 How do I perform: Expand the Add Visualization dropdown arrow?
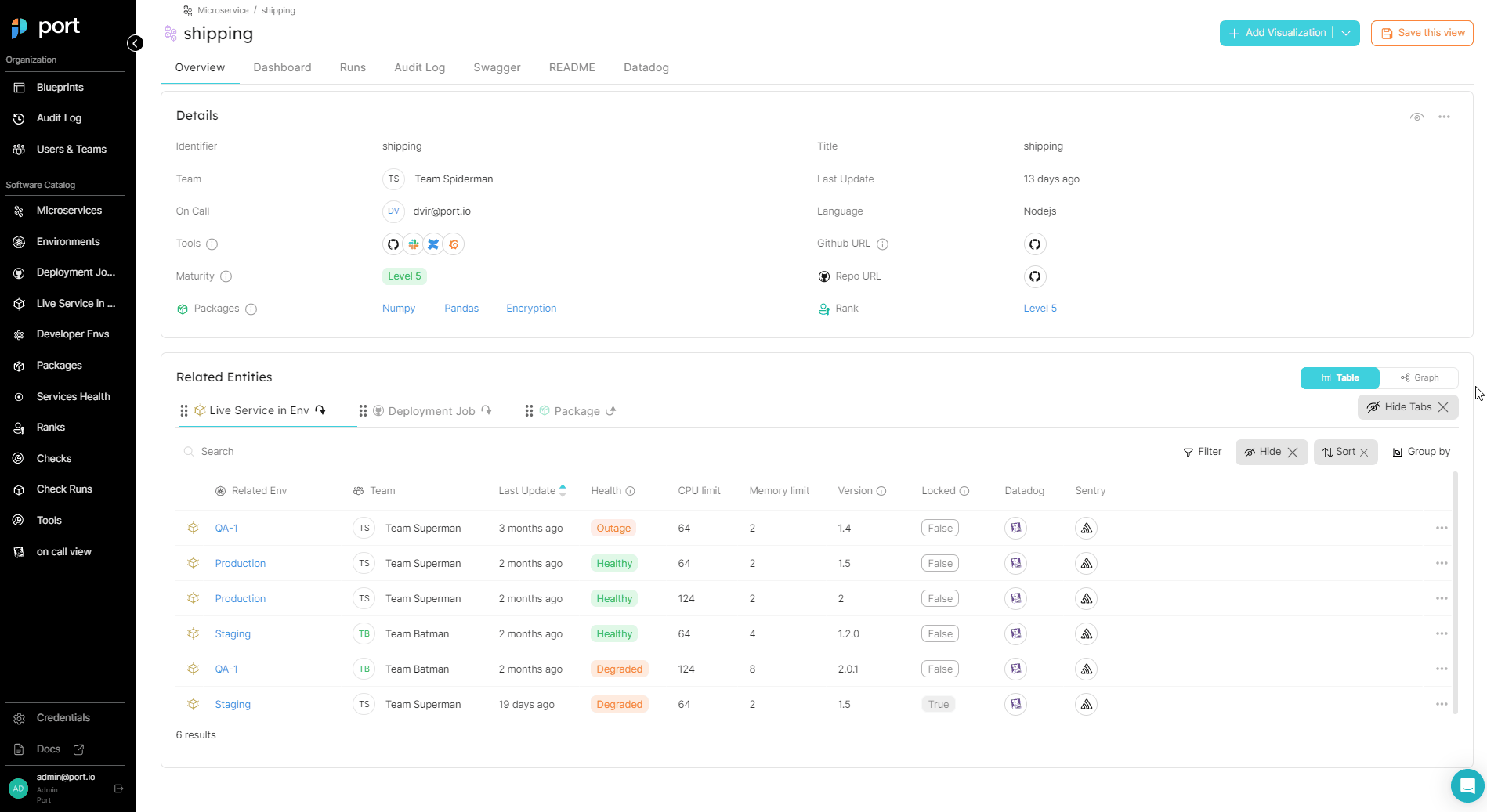point(1346,33)
